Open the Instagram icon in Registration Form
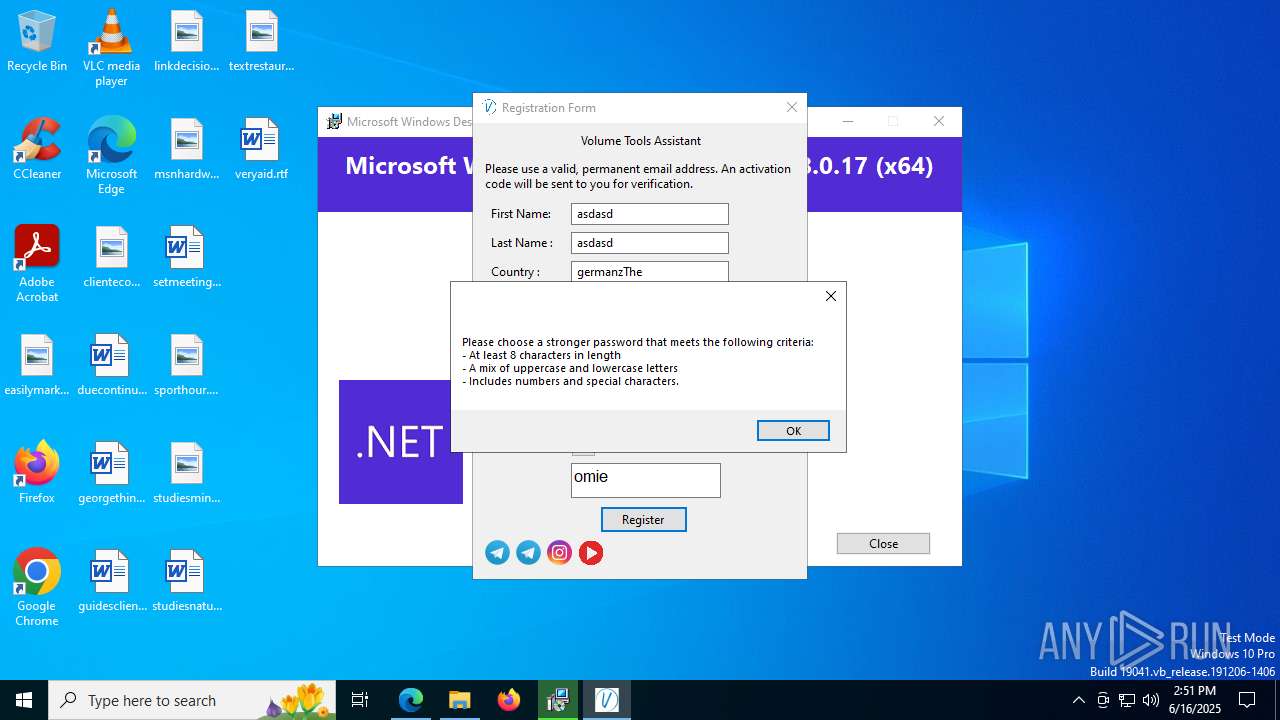 pos(560,553)
